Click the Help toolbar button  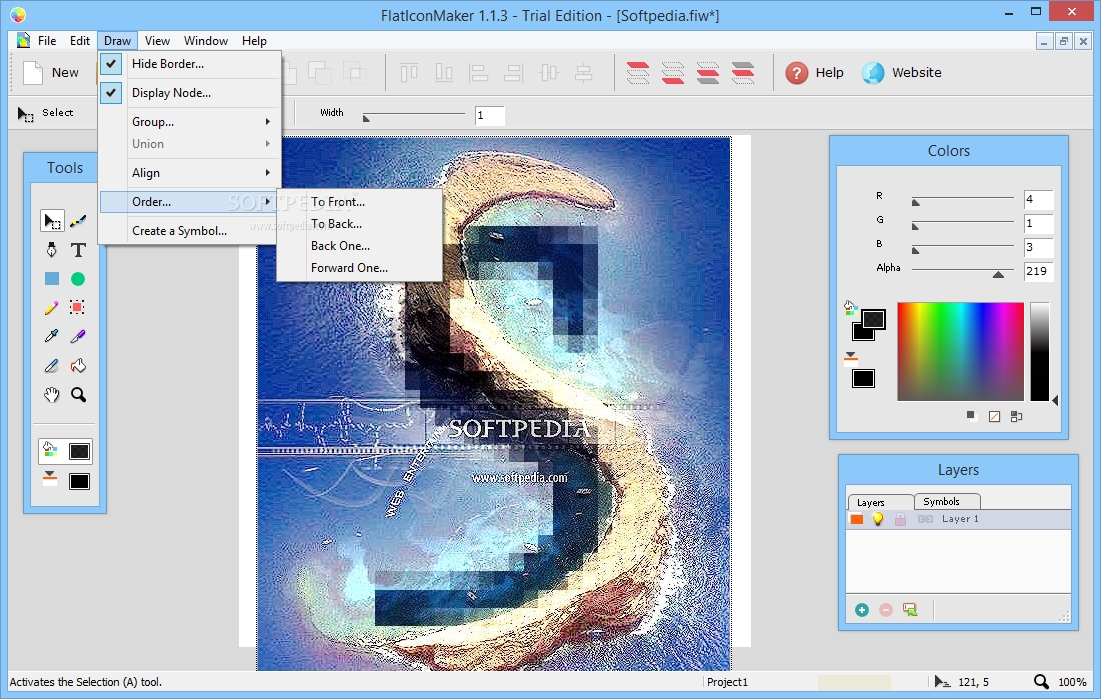coord(815,72)
